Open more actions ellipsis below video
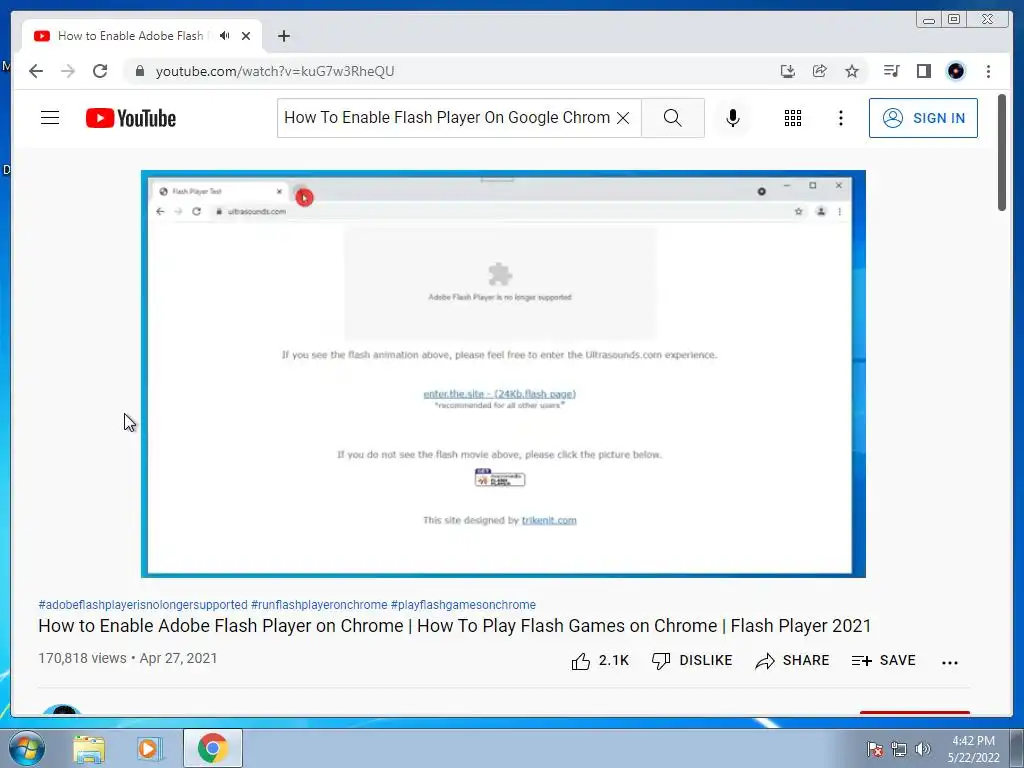 coord(950,662)
